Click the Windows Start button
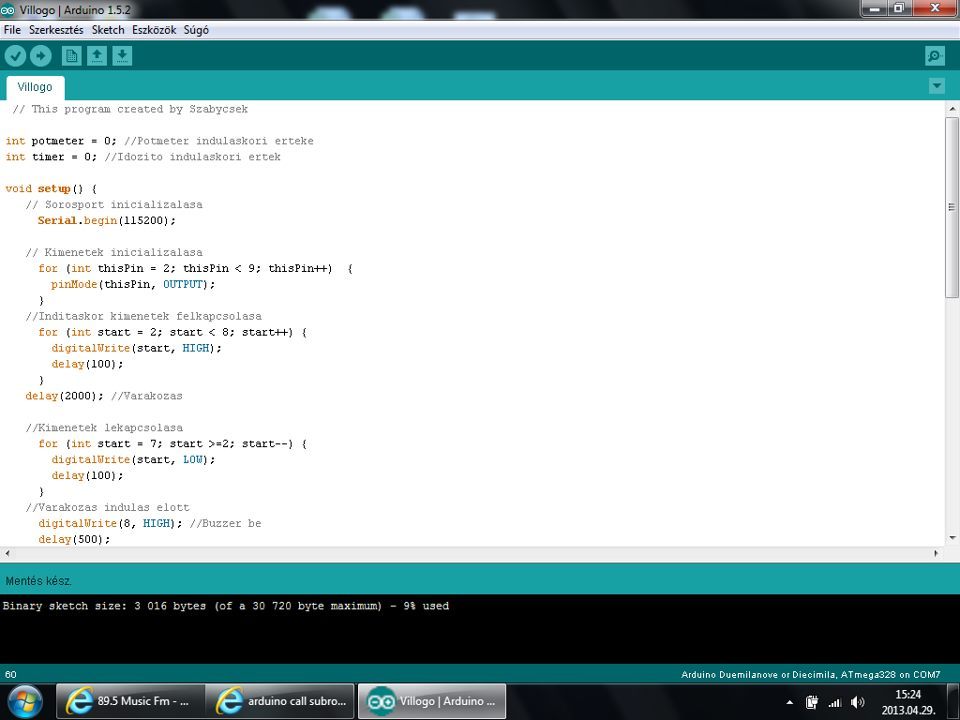Screen dimensions: 960x720 tap(24, 702)
